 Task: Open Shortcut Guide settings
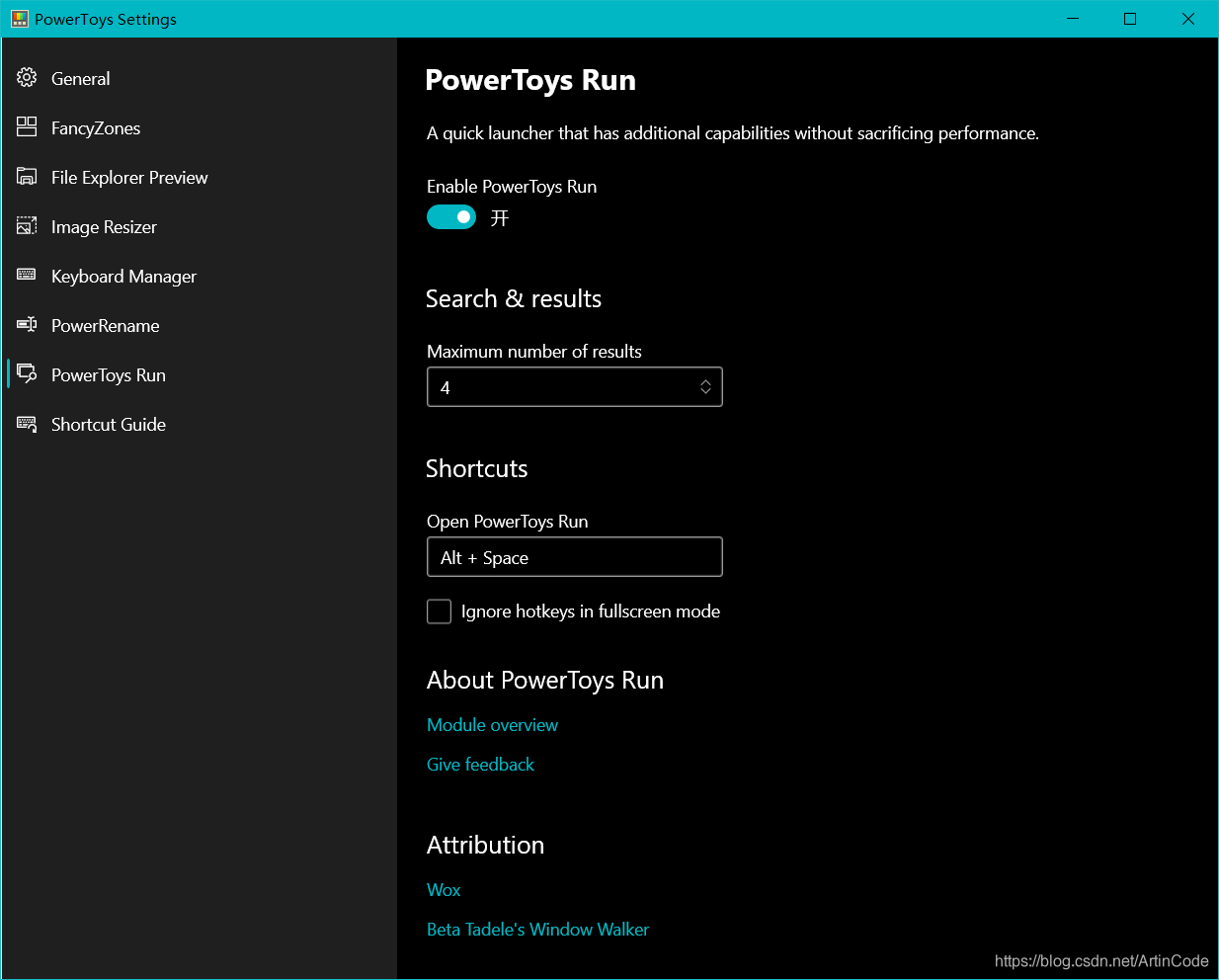tap(199, 424)
